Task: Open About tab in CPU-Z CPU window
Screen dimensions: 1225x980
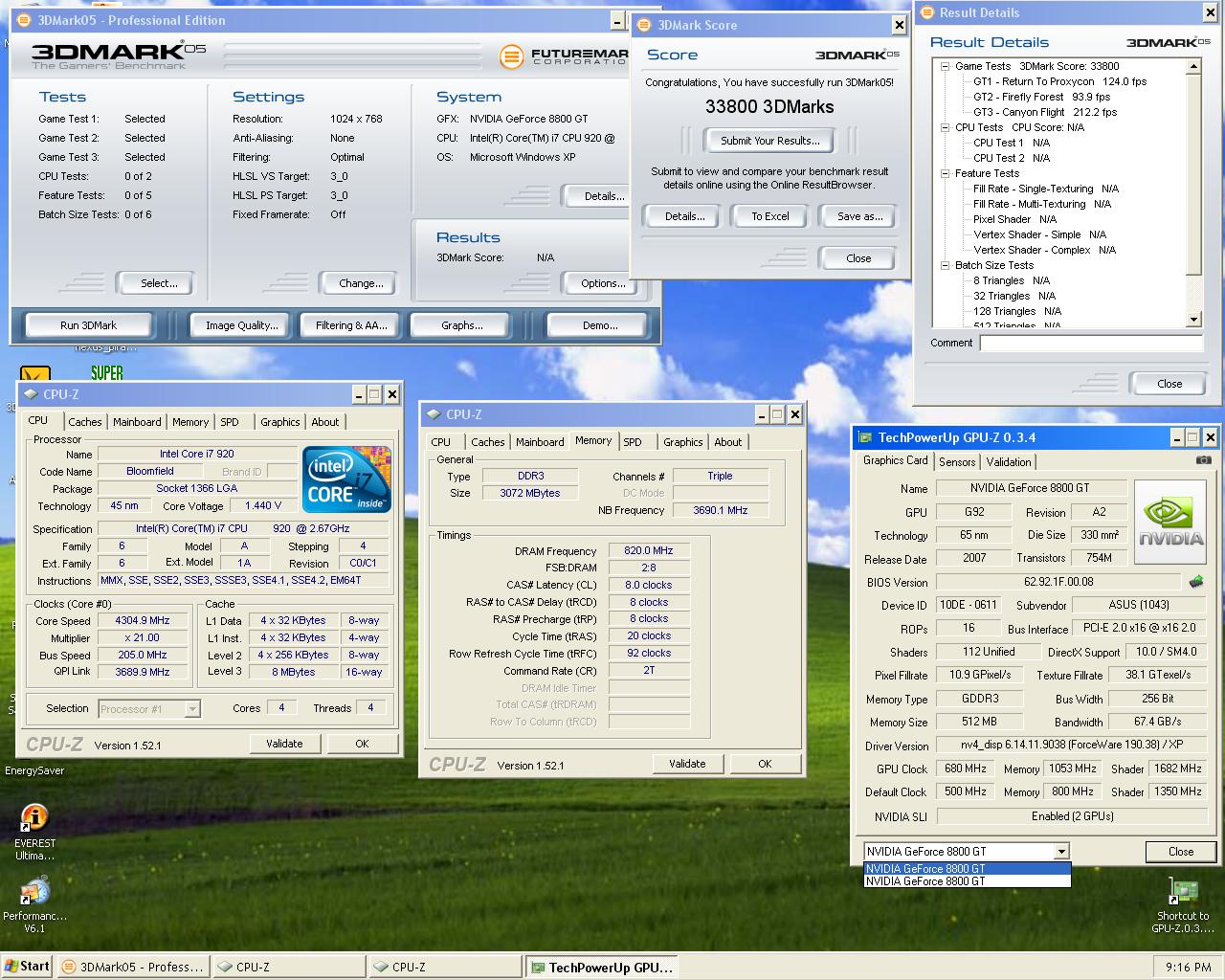Action: tap(325, 422)
